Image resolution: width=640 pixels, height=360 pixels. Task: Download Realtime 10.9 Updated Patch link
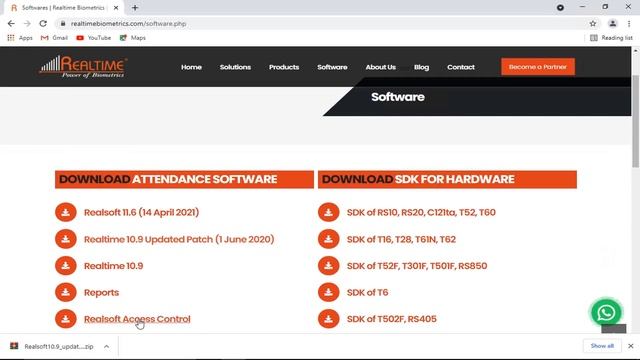[x=179, y=239]
